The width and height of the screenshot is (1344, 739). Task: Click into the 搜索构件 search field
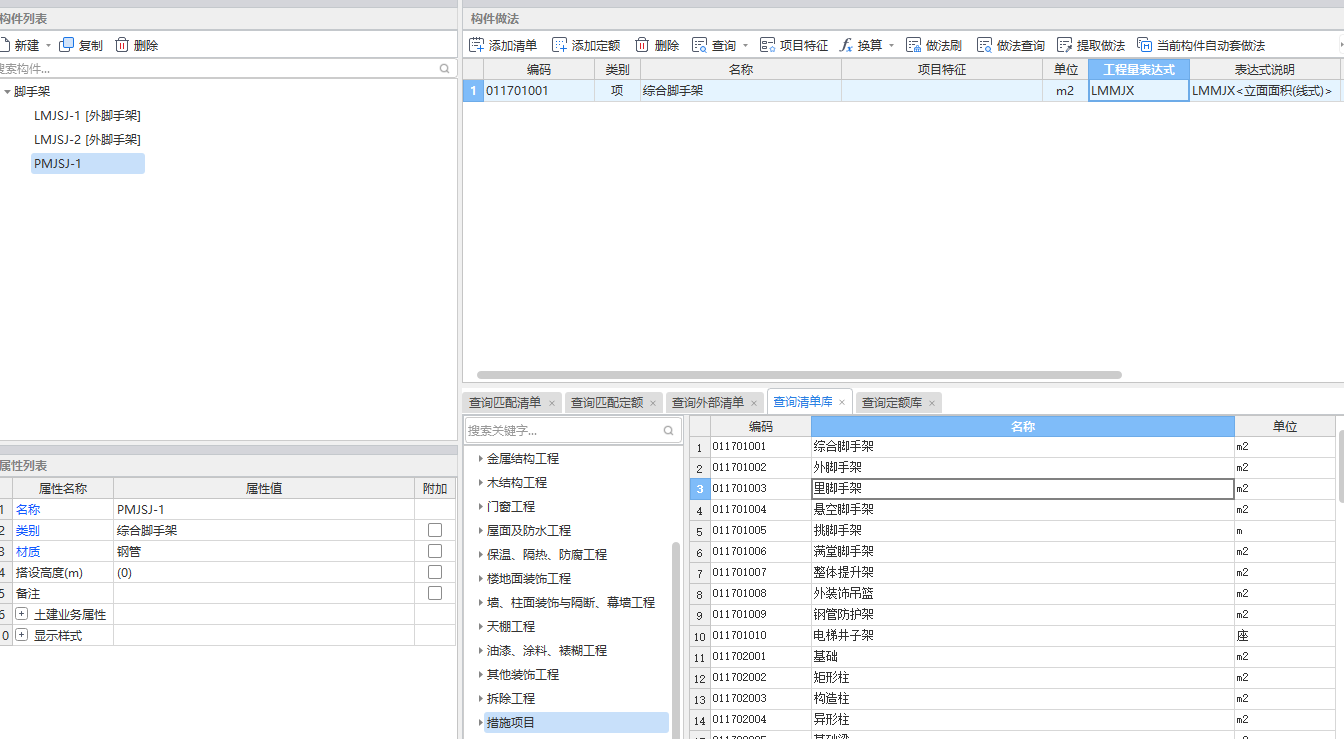coord(218,69)
